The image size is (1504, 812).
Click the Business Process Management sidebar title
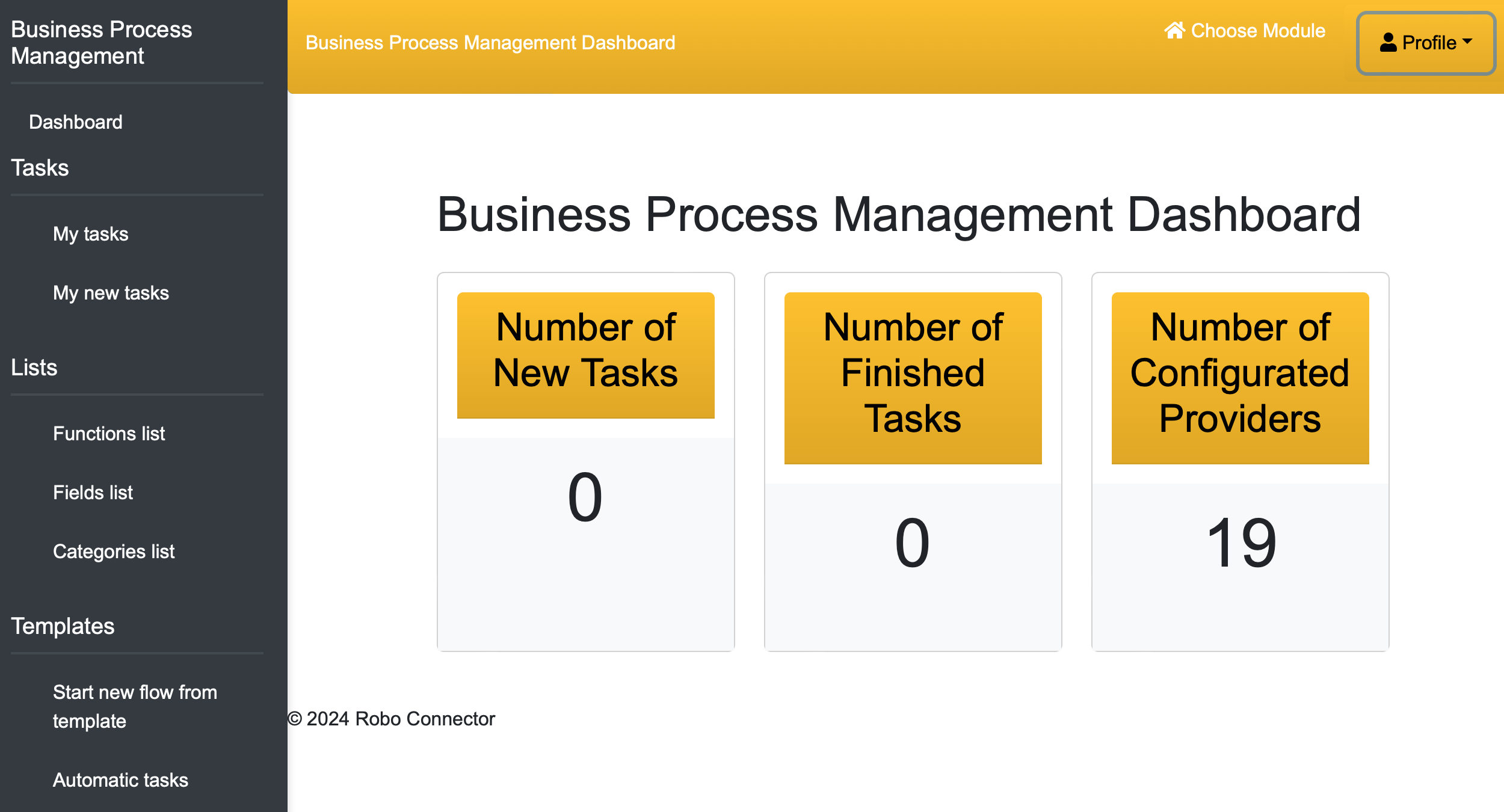[x=101, y=43]
